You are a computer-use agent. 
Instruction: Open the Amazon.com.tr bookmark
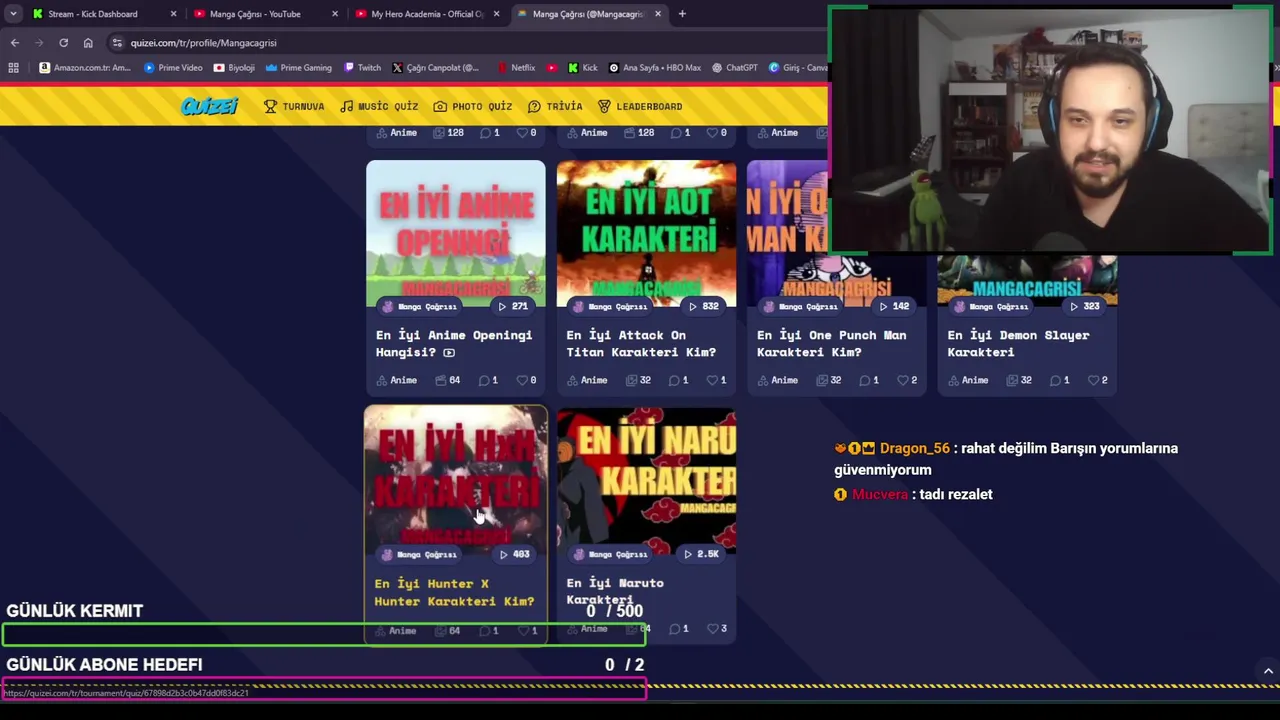85,68
